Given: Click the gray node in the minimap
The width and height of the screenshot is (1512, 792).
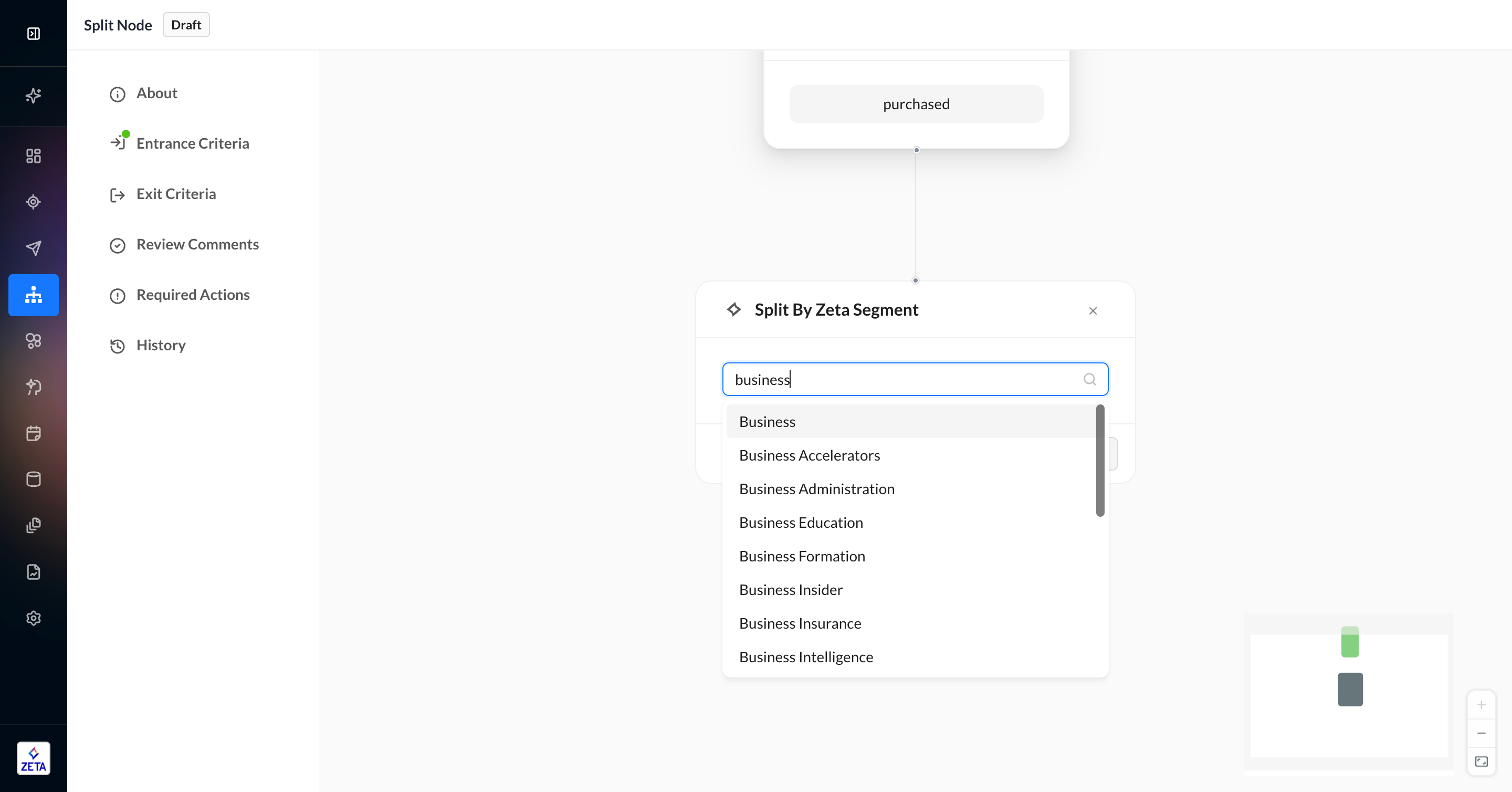Looking at the screenshot, I should click(1350, 689).
